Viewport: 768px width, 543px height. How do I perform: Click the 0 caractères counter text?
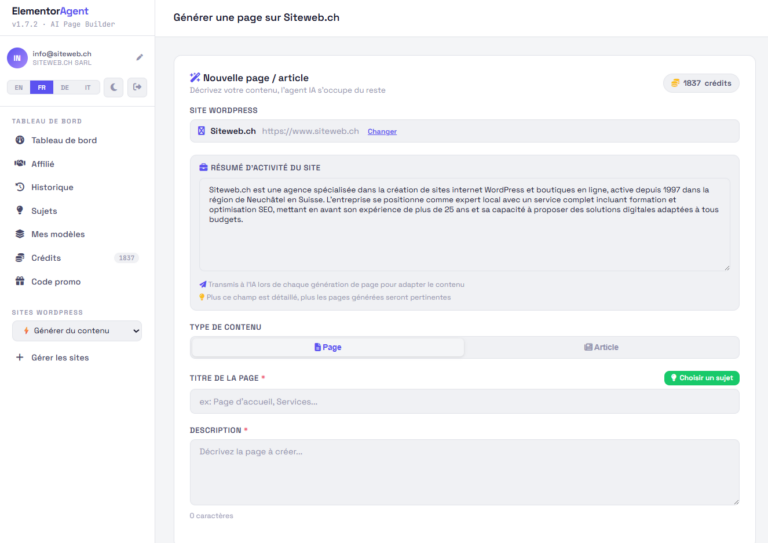[x=211, y=516]
